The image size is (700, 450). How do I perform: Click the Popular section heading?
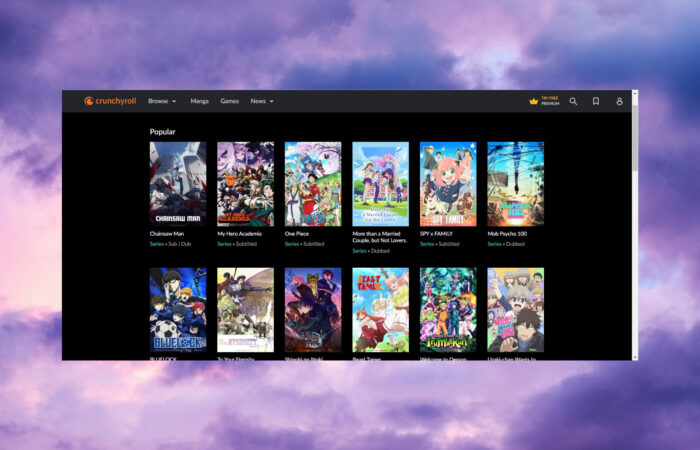(x=162, y=132)
